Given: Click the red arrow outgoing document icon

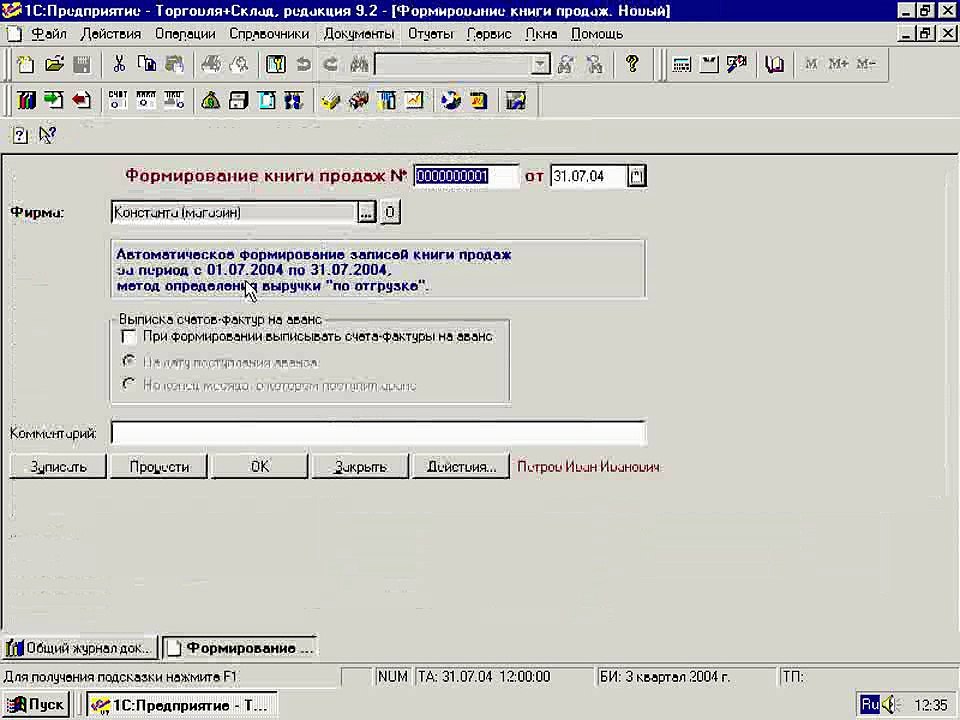Looking at the screenshot, I should tap(81, 100).
